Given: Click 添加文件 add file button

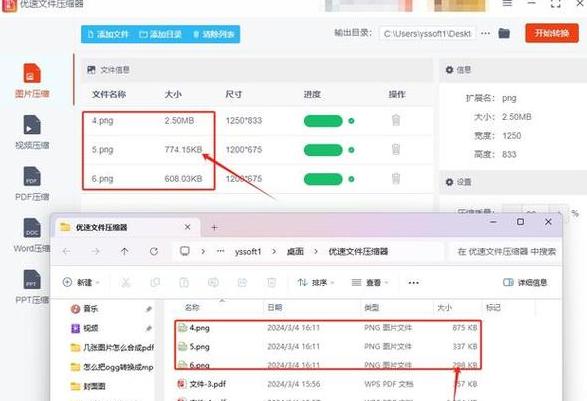Looking at the screenshot, I should [109, 34].
